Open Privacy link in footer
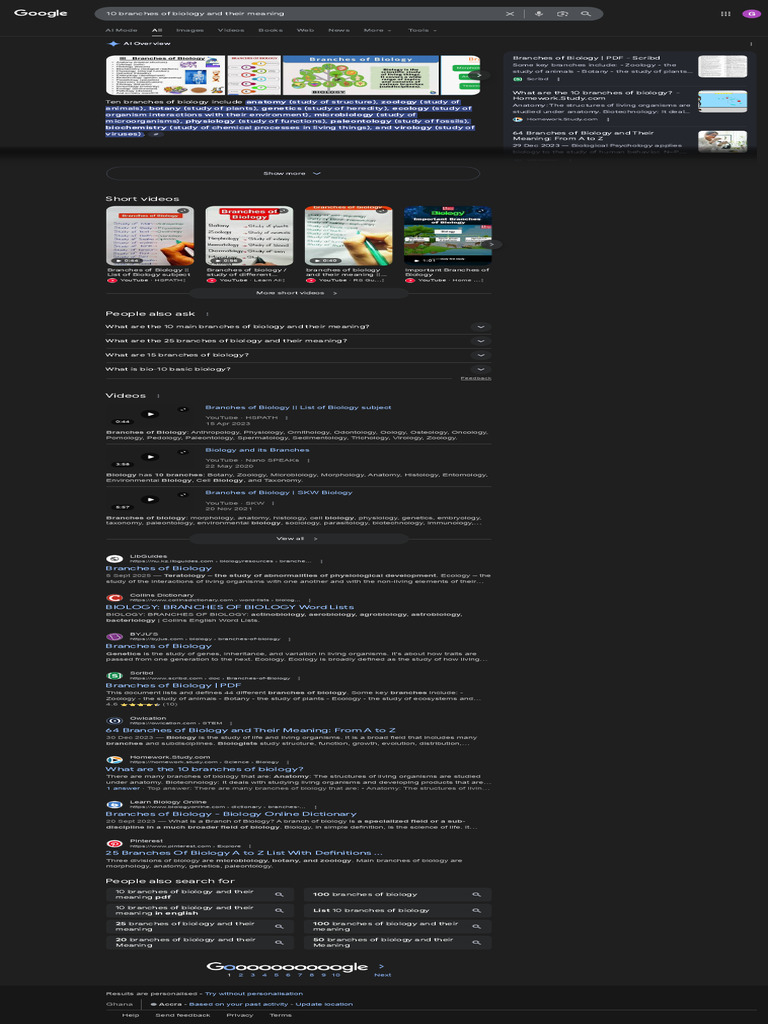Screen dimensions: 768x1024 coord(240,1016)
